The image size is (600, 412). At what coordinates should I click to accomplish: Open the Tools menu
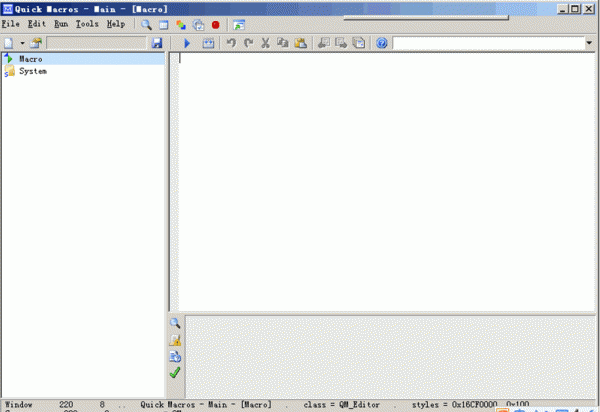coord(87,24)
